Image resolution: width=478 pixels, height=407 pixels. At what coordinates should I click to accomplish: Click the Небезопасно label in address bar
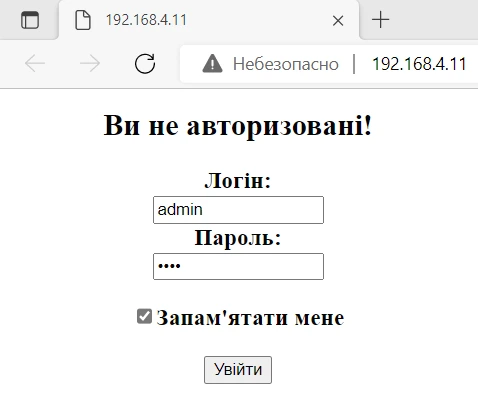click(x=286, y=64)
